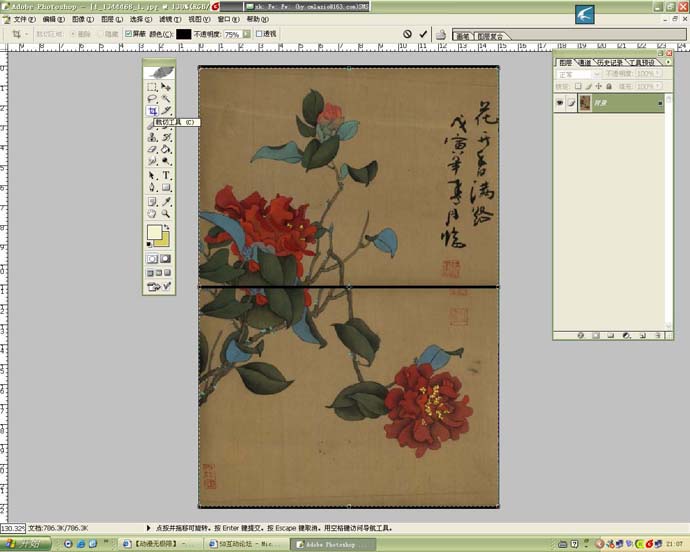Select the Move tool
This screenshot has height=552, width=690.
pos(166,87)
